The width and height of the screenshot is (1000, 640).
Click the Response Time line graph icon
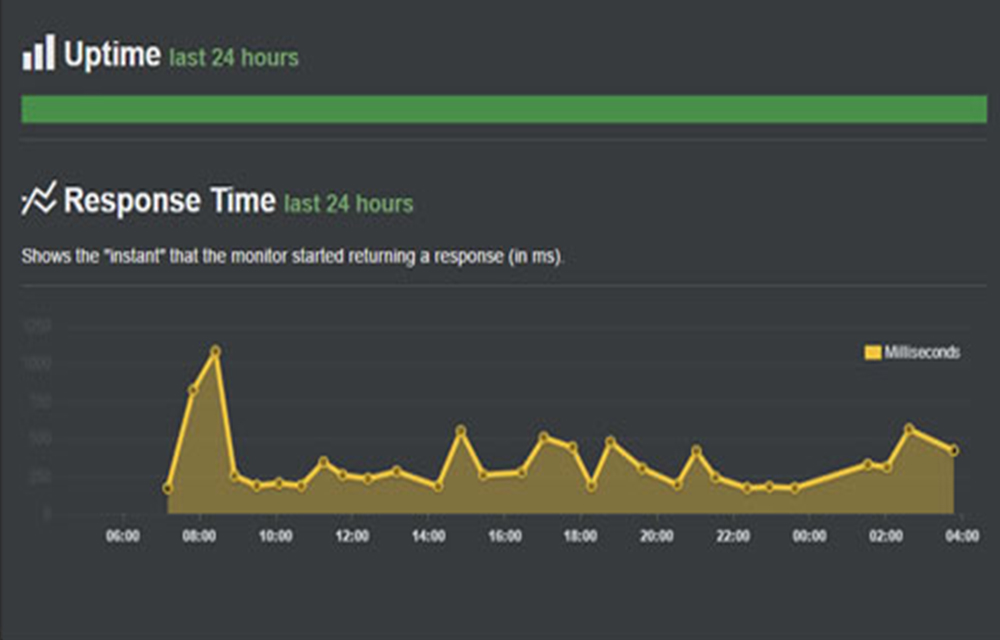tap(39, 198)
